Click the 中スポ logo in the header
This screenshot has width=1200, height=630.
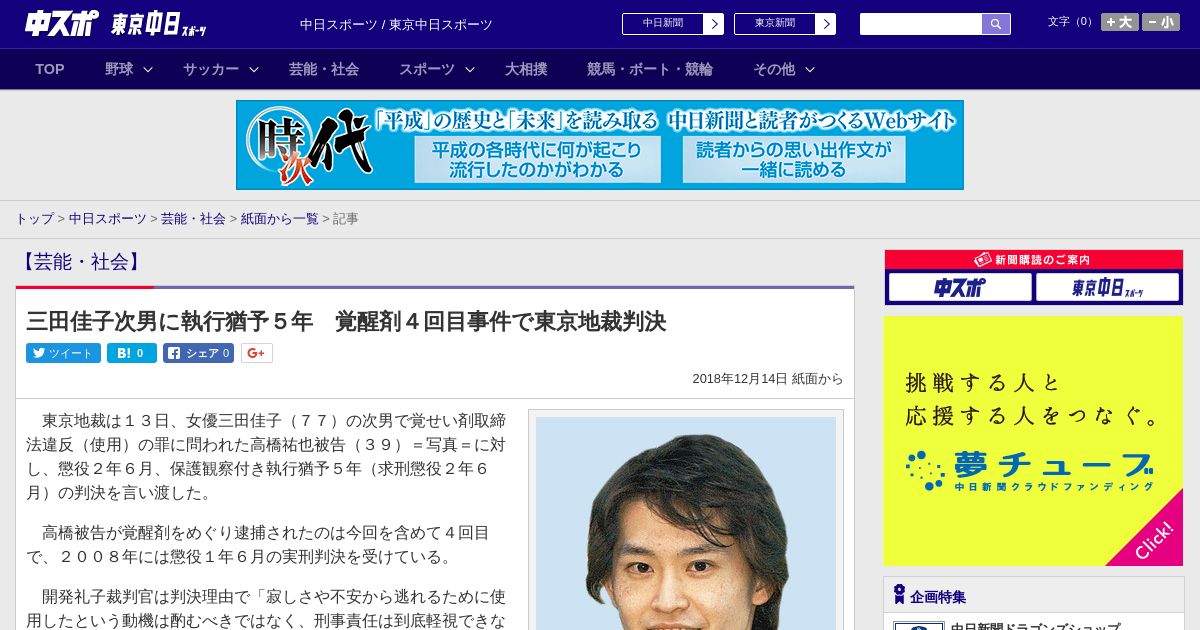click(x=62, y=24)
